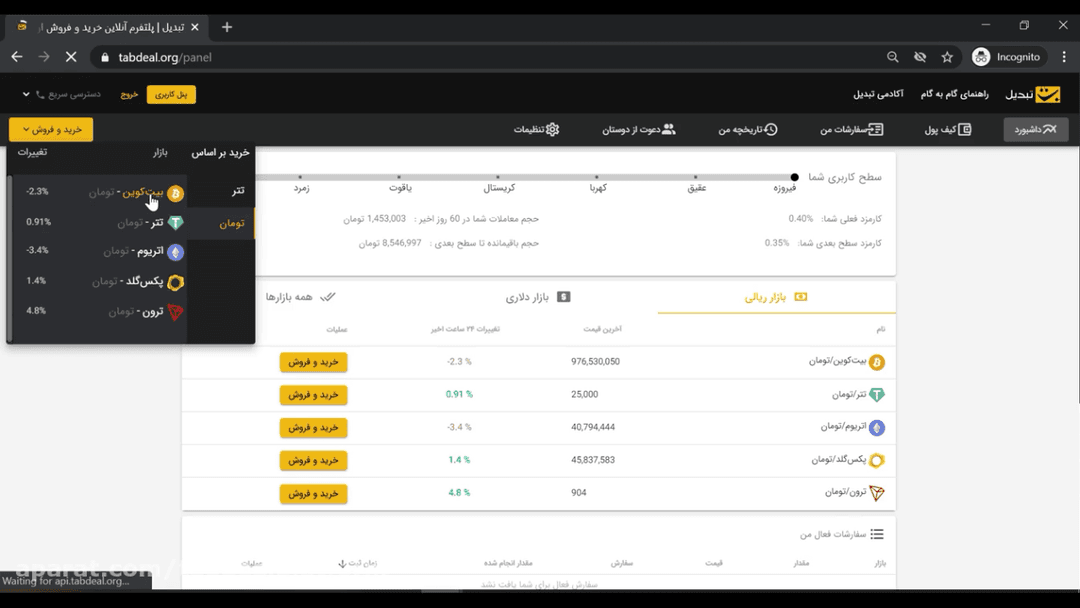The image size is (1080, 608).
Task: Switch to all markets (همه بازارها) tab
Action: 300,297
